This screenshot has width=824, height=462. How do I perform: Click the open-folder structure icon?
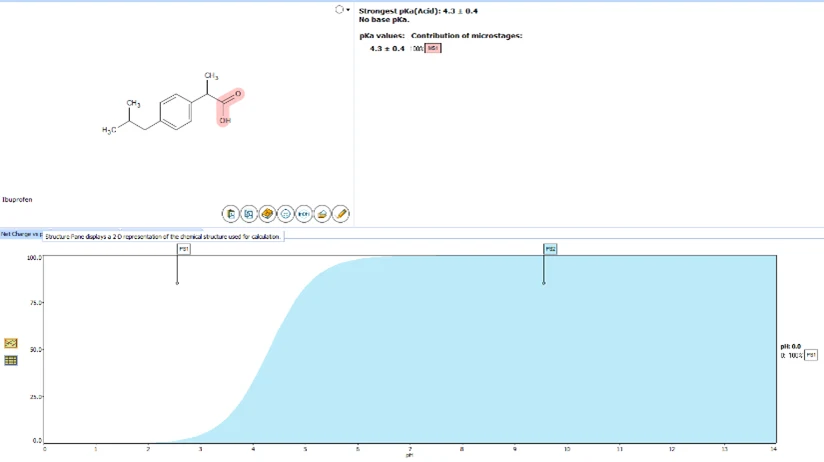point(322,214)
